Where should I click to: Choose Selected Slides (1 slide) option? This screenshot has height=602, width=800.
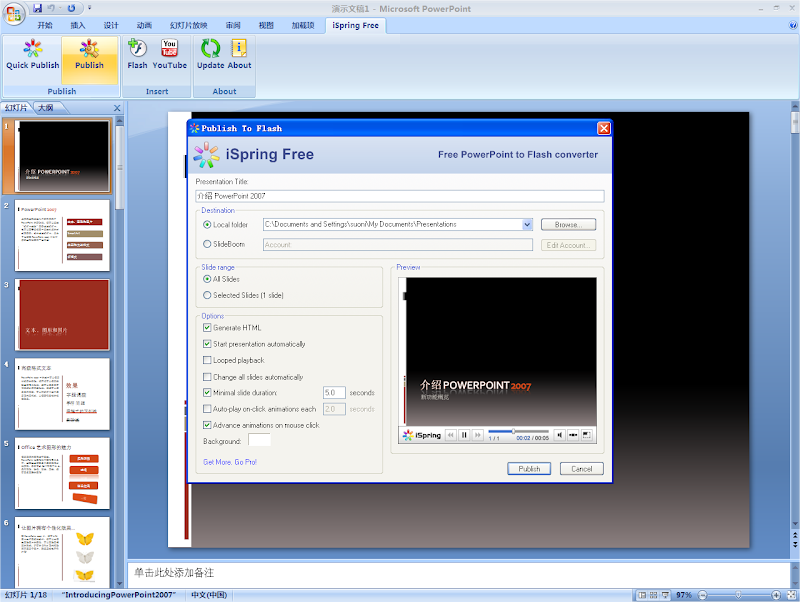207,295
